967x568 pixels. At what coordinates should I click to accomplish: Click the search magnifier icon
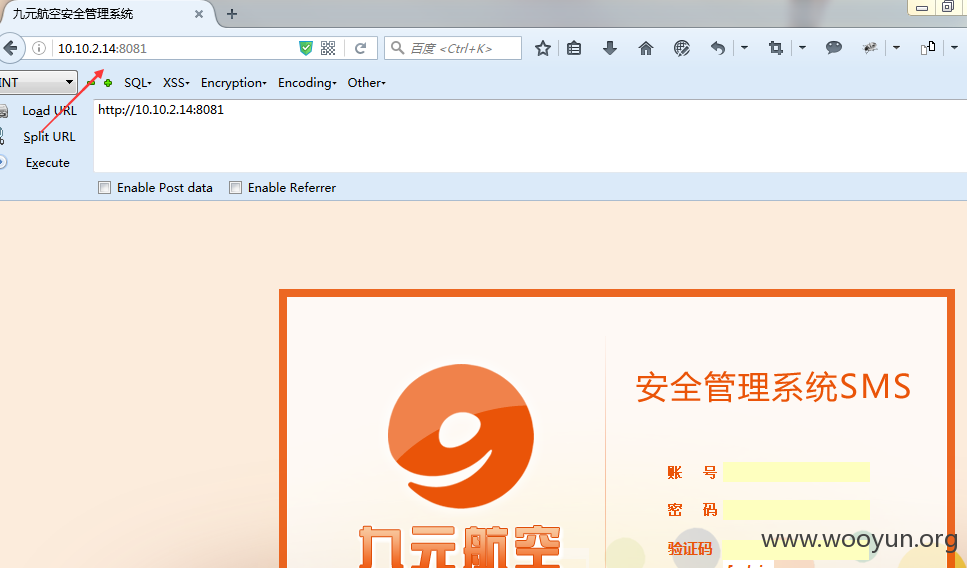pyautogui.click(x=398, y=48)
